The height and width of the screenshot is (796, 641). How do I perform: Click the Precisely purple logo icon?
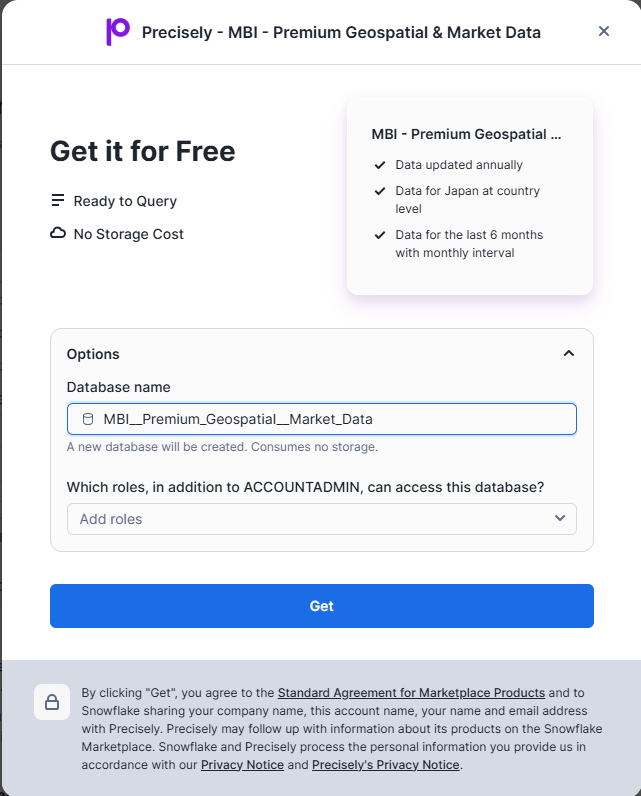(118, 32)
